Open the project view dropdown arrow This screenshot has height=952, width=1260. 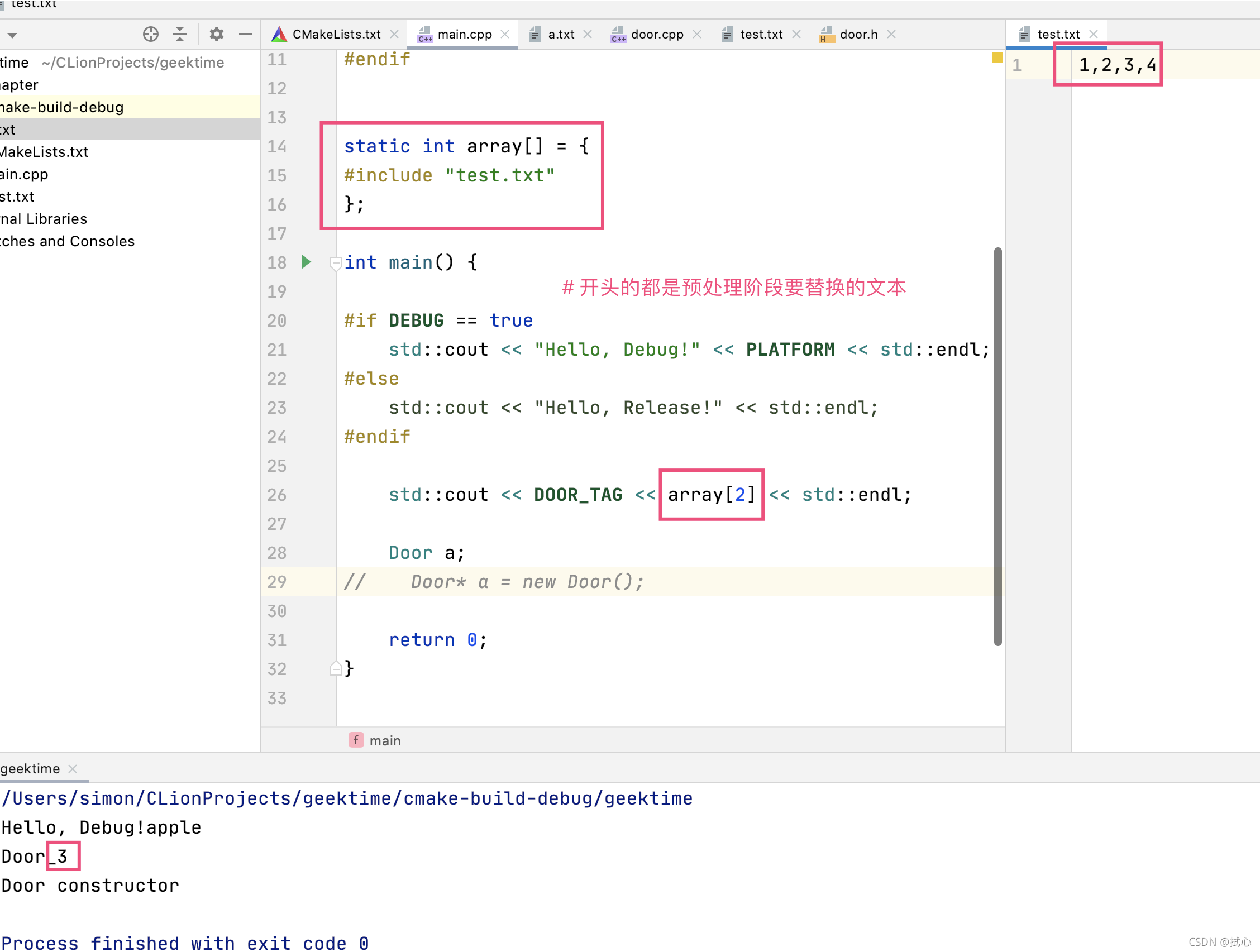tap(12, 35)
